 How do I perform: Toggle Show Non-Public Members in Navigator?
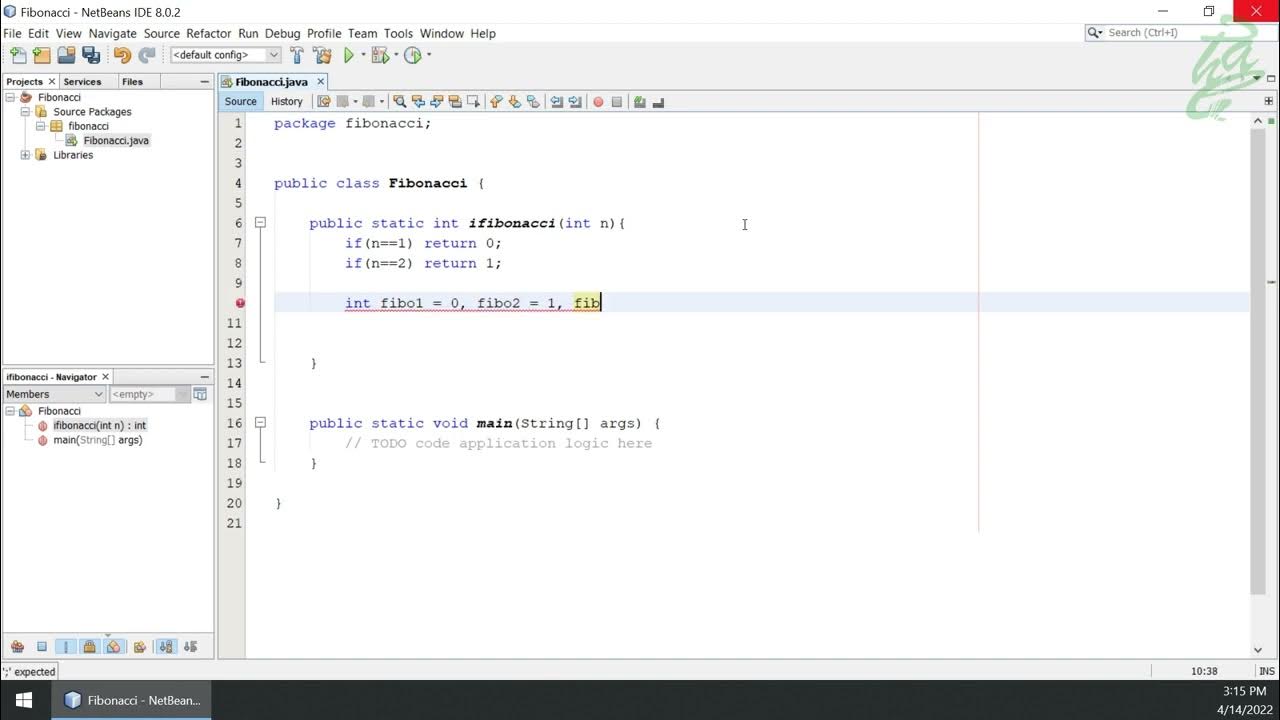pyautogui.click(x=89, y=647)
